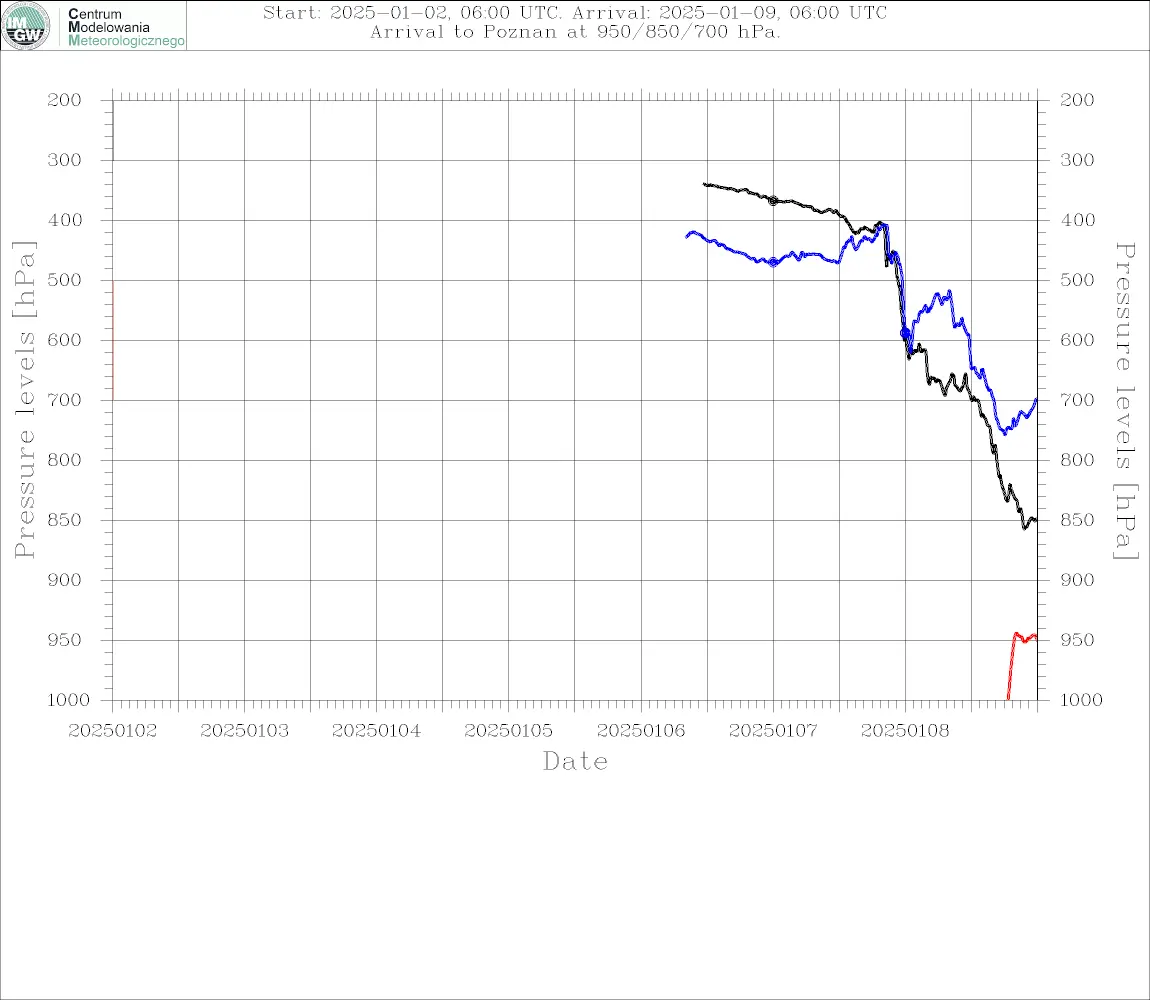Click the 20250104 date tick label
Screen dimensions: 1150x1000
pyautogui.click(x=376, y=731)
